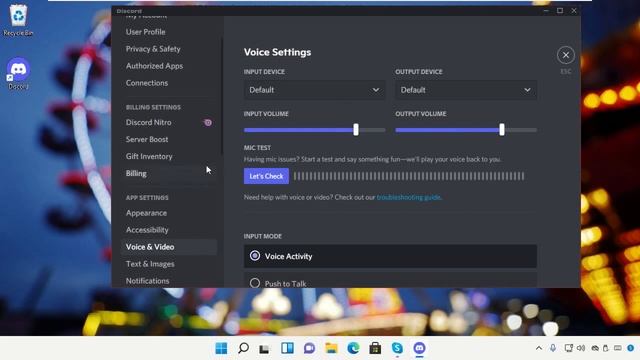Image resolution: width=640 pixels, height=360 pixels.
Task: Open Task View on the taskbar
Action: tap(265, 348)
